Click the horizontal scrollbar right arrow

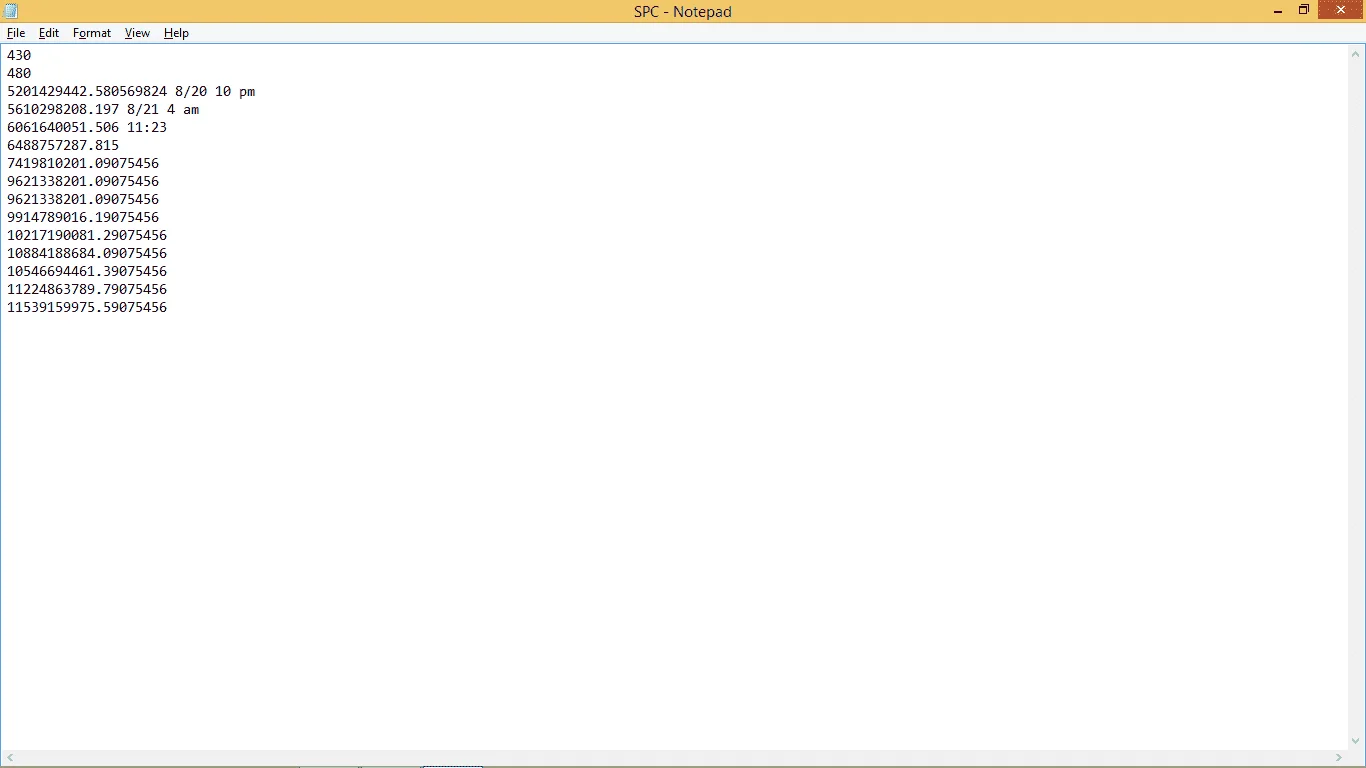click(1340, 758)
